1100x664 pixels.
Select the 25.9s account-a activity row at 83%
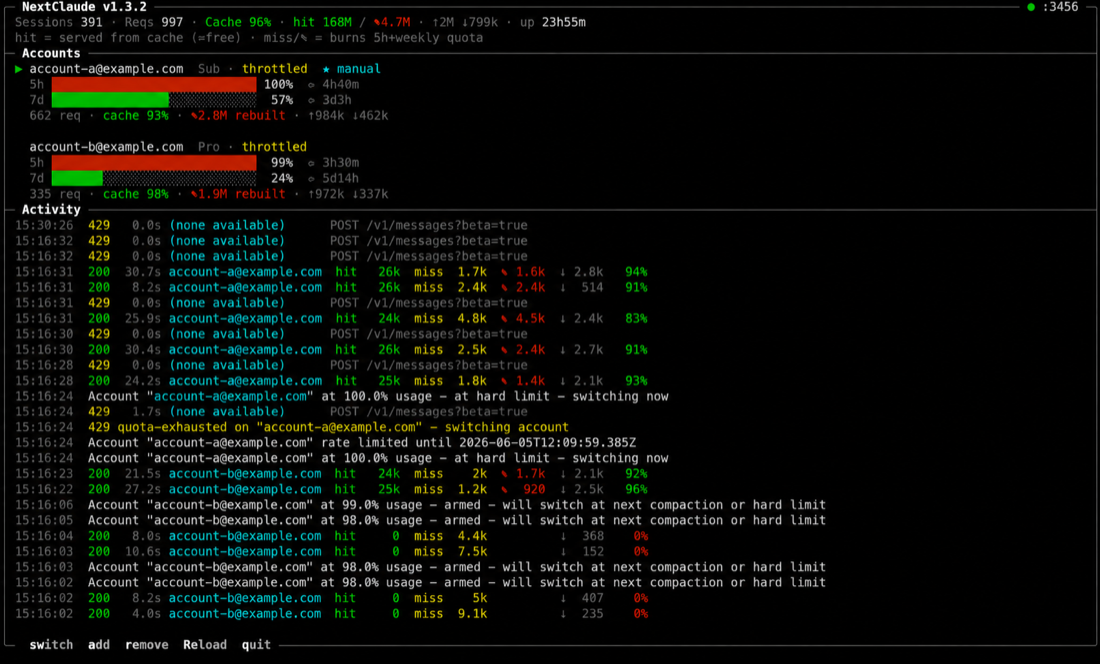[331, 318]
